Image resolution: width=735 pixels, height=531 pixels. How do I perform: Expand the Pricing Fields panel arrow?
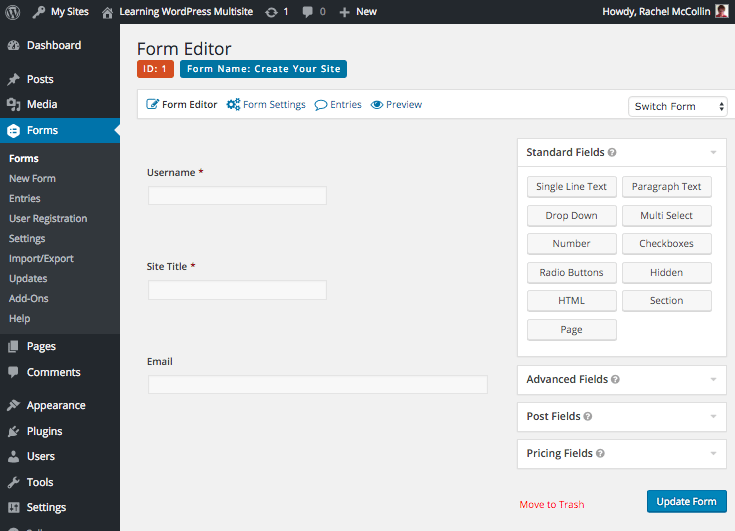713,453
